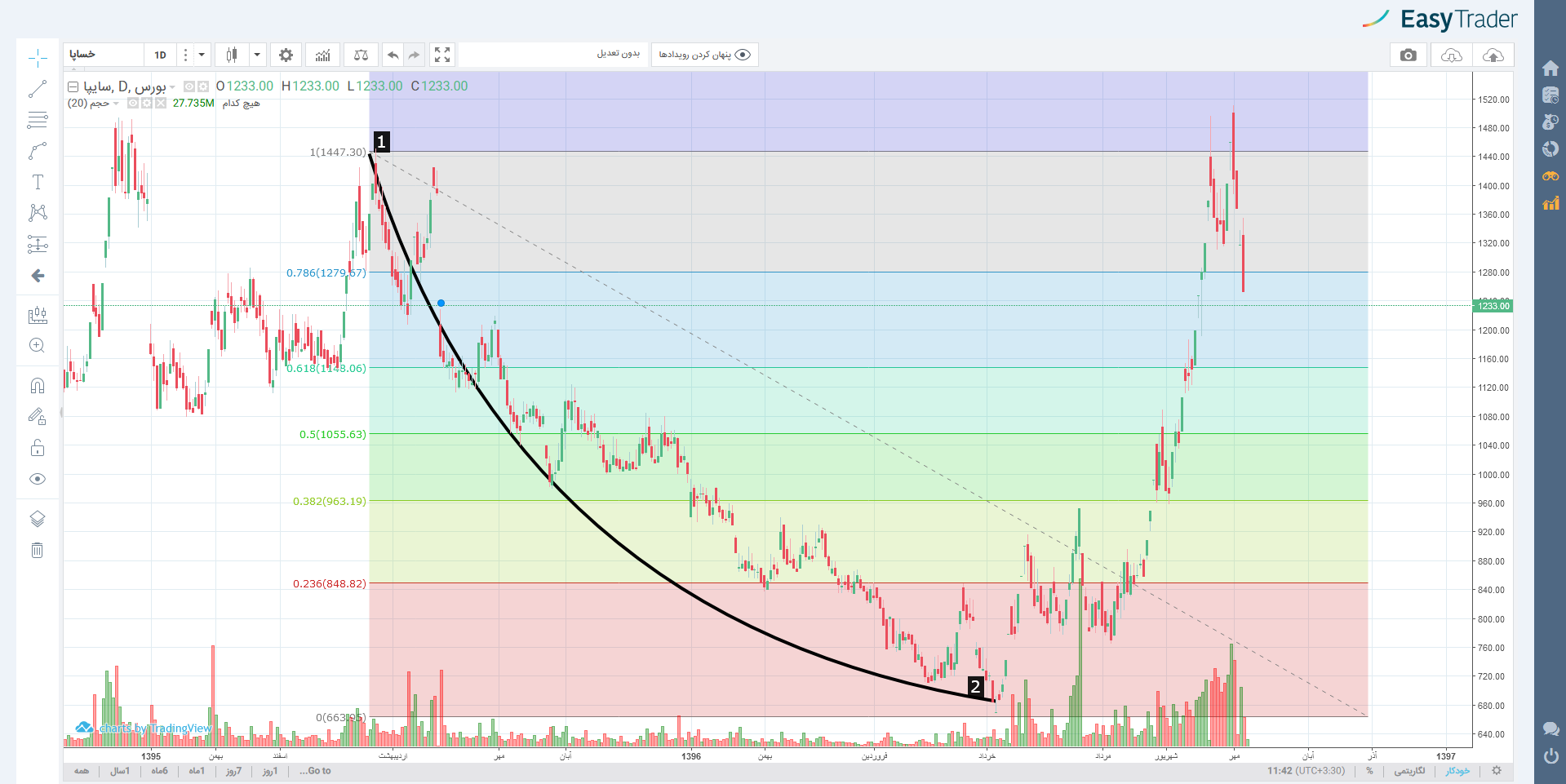Toggle the hide events eye button
This screenshot has height=784, width=1566.
(x=705, y=55)
